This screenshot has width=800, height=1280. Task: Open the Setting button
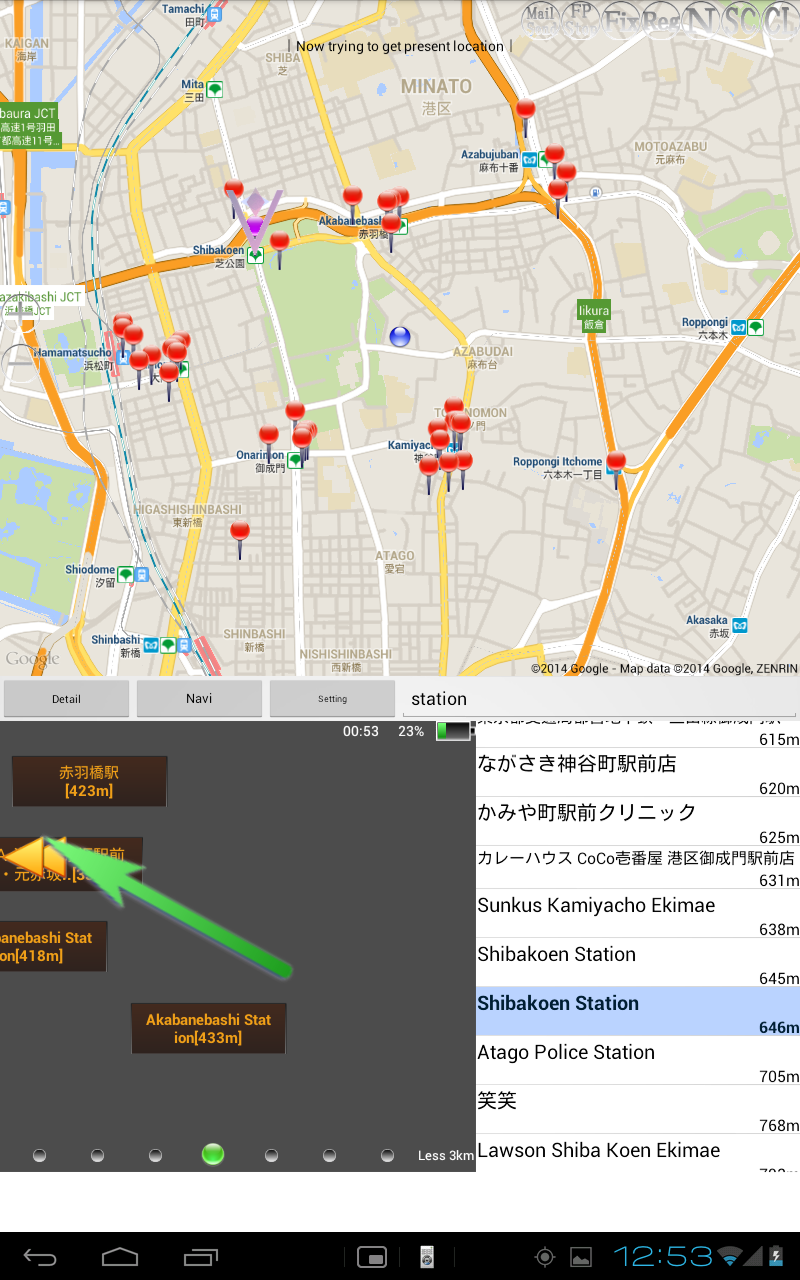point(332,699)
